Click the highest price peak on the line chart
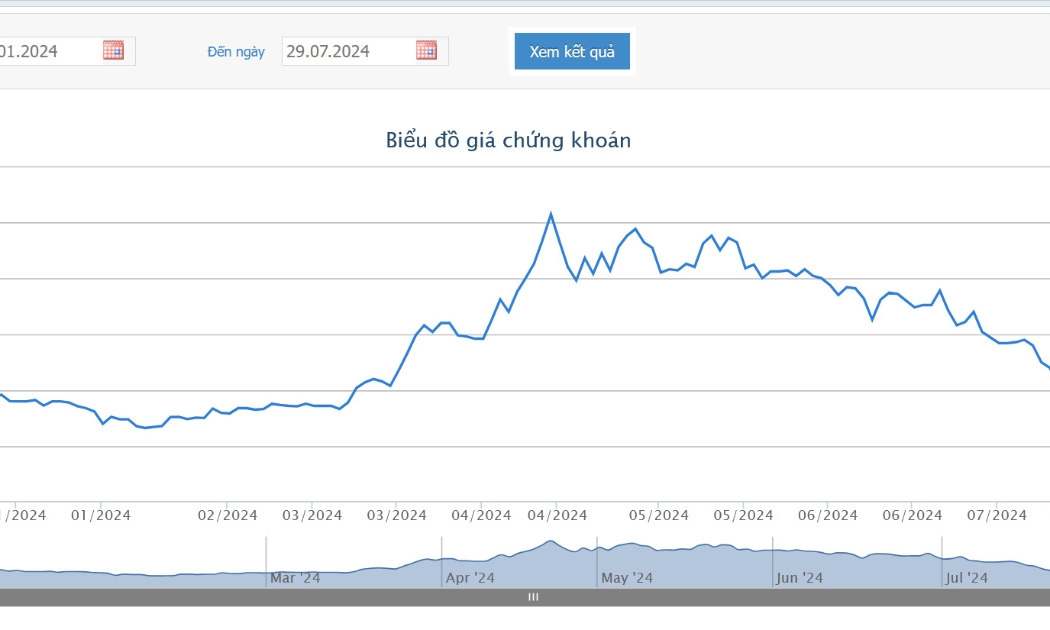 pyautogui.click(x=550, y=214)
